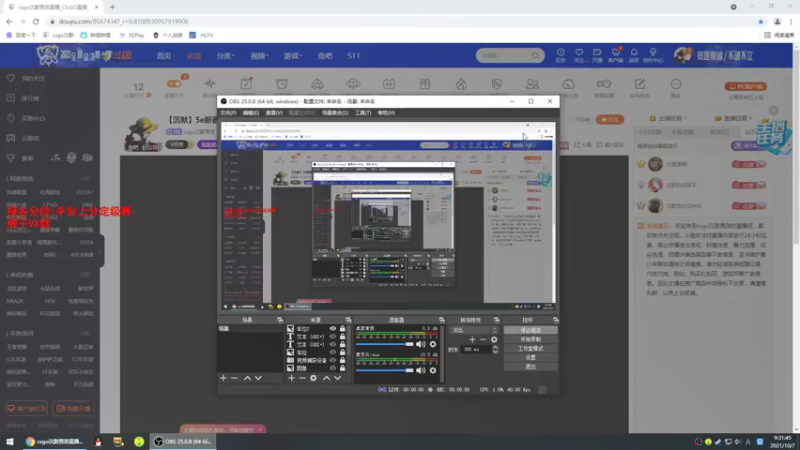
Task: Open OBS Help menu
Action: tap(386, 113)
